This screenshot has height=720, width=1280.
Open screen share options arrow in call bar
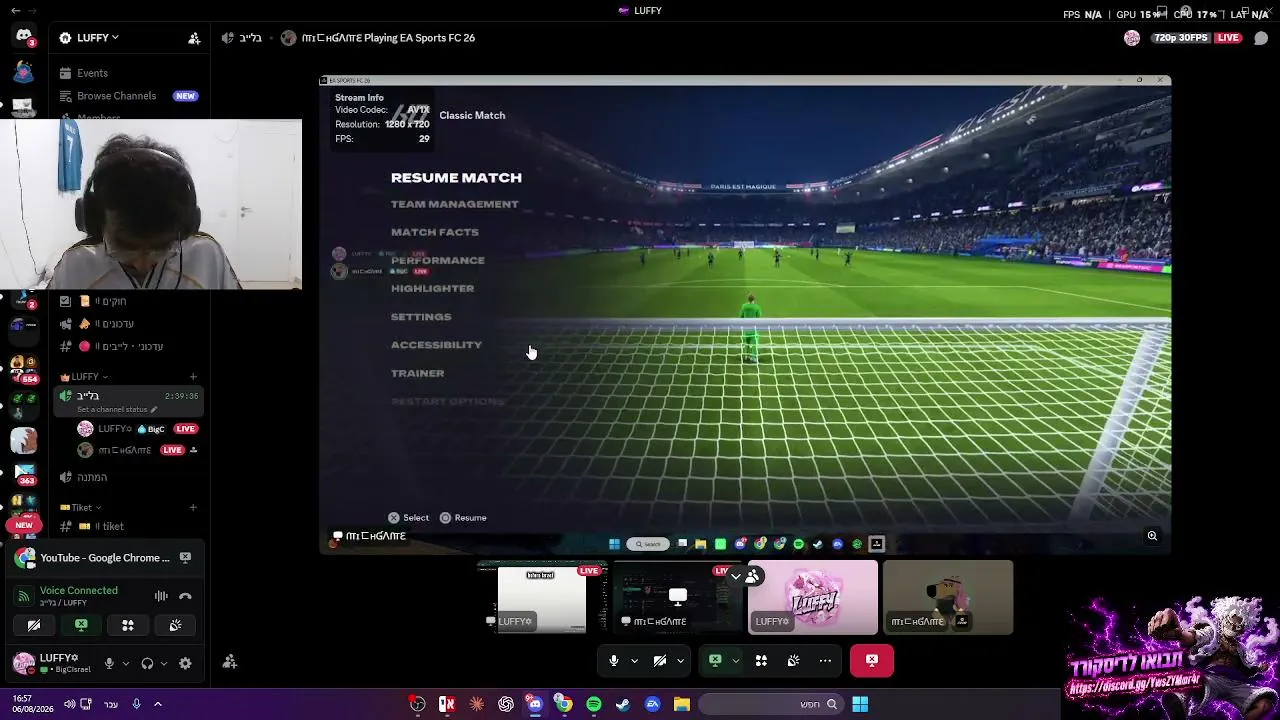point(735,661)
